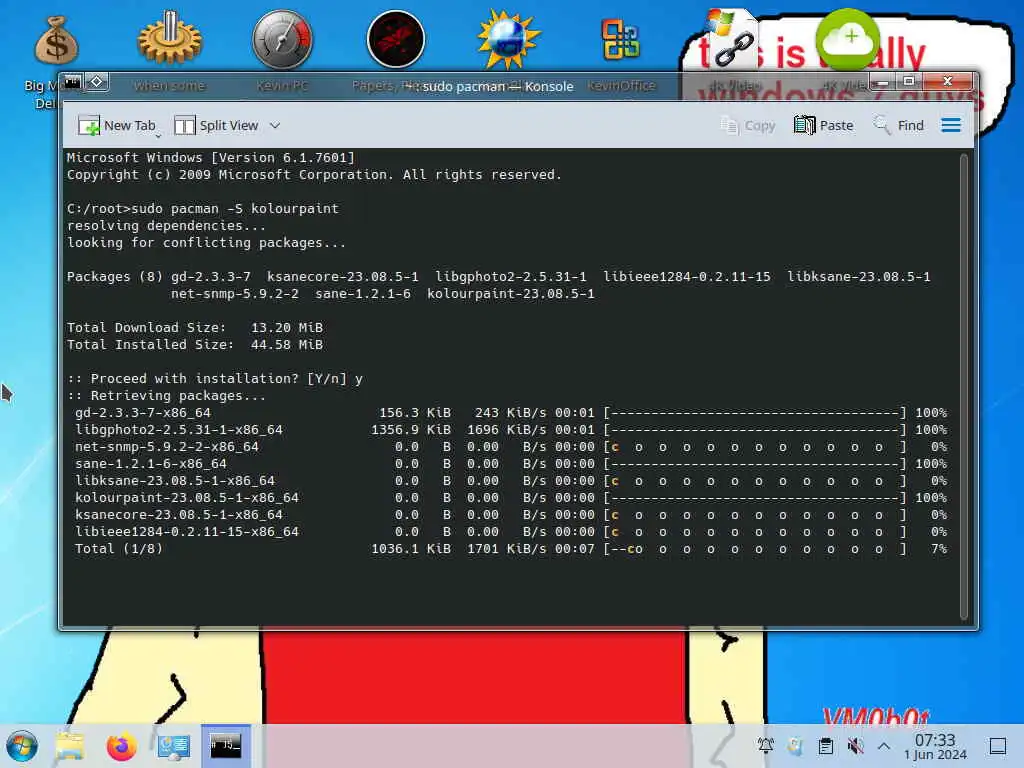
Task: Toggle the pin-on-all-desktops diamond title bar icon
Action: click(x=97, y=82)
